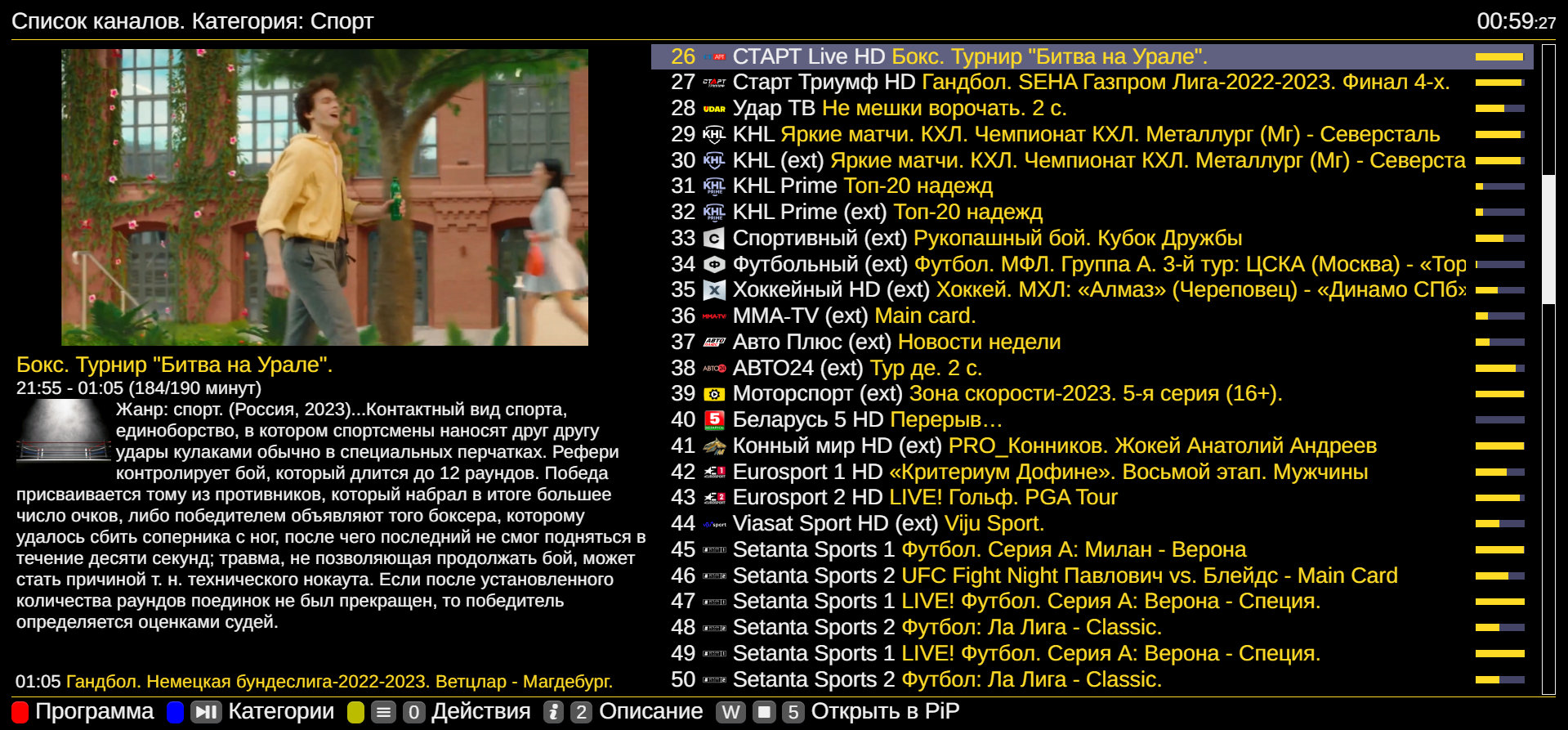Screen dimensions: 1568x730
Task: Click upcoming program Гандбол Немецкая бундеслига
Action: point(338,682)
